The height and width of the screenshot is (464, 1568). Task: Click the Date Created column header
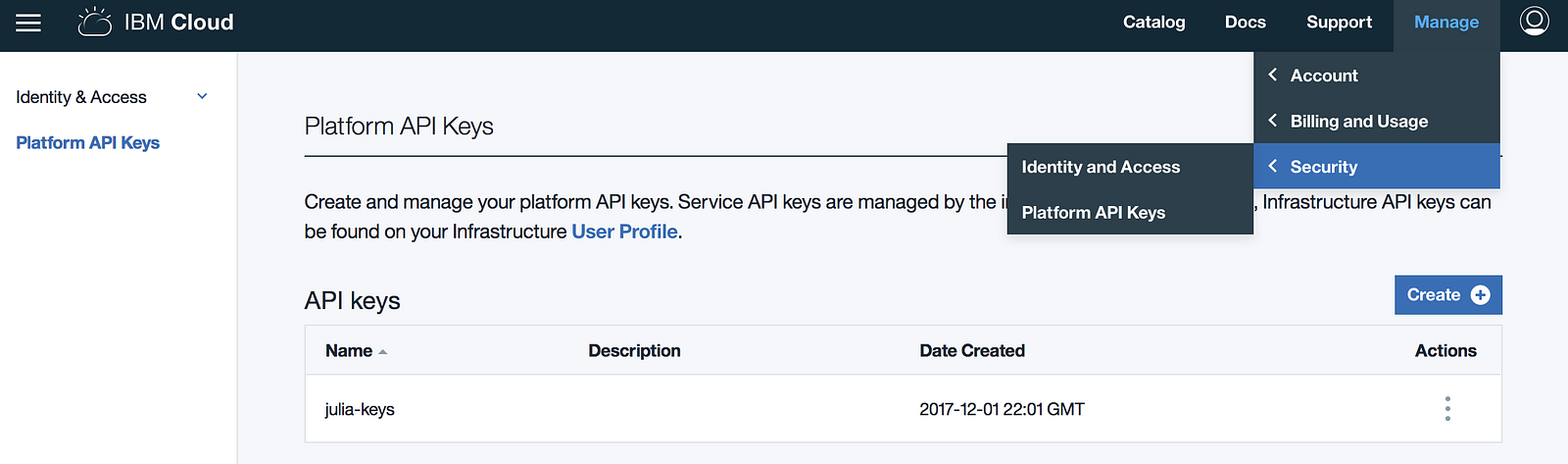pos(971,351)
